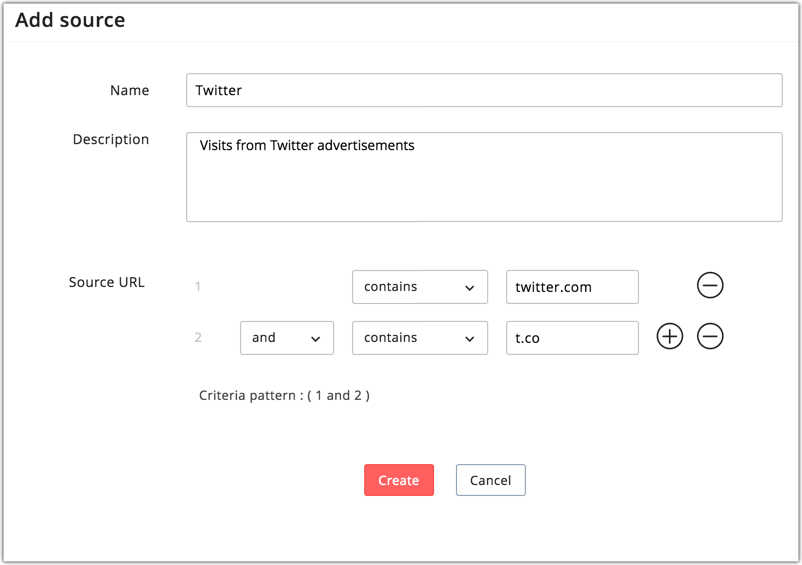The height and width of the screenshot is (565, 802).
Task: Cancel adding the source
Action: click(490, 480)
